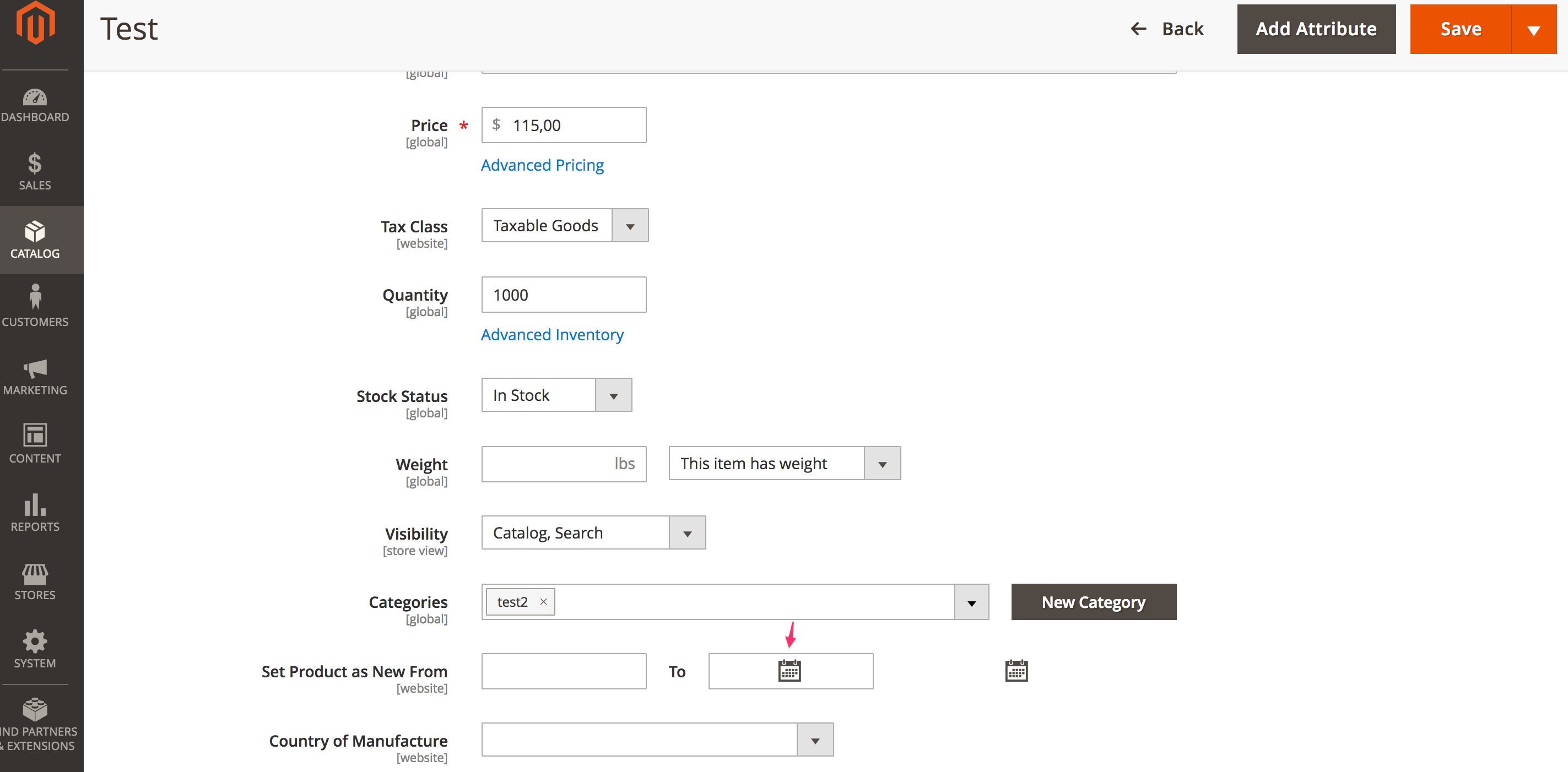Click the New Category button
The width and height of the screenshot is (1568, 772).
pos(1093,602)
